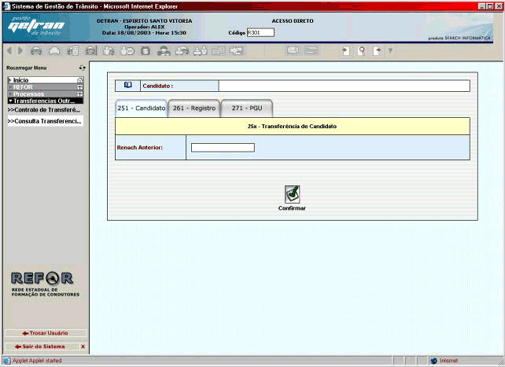
Task: Click the white dome-shaped toolbar icon
Action: tap(54, 51)
